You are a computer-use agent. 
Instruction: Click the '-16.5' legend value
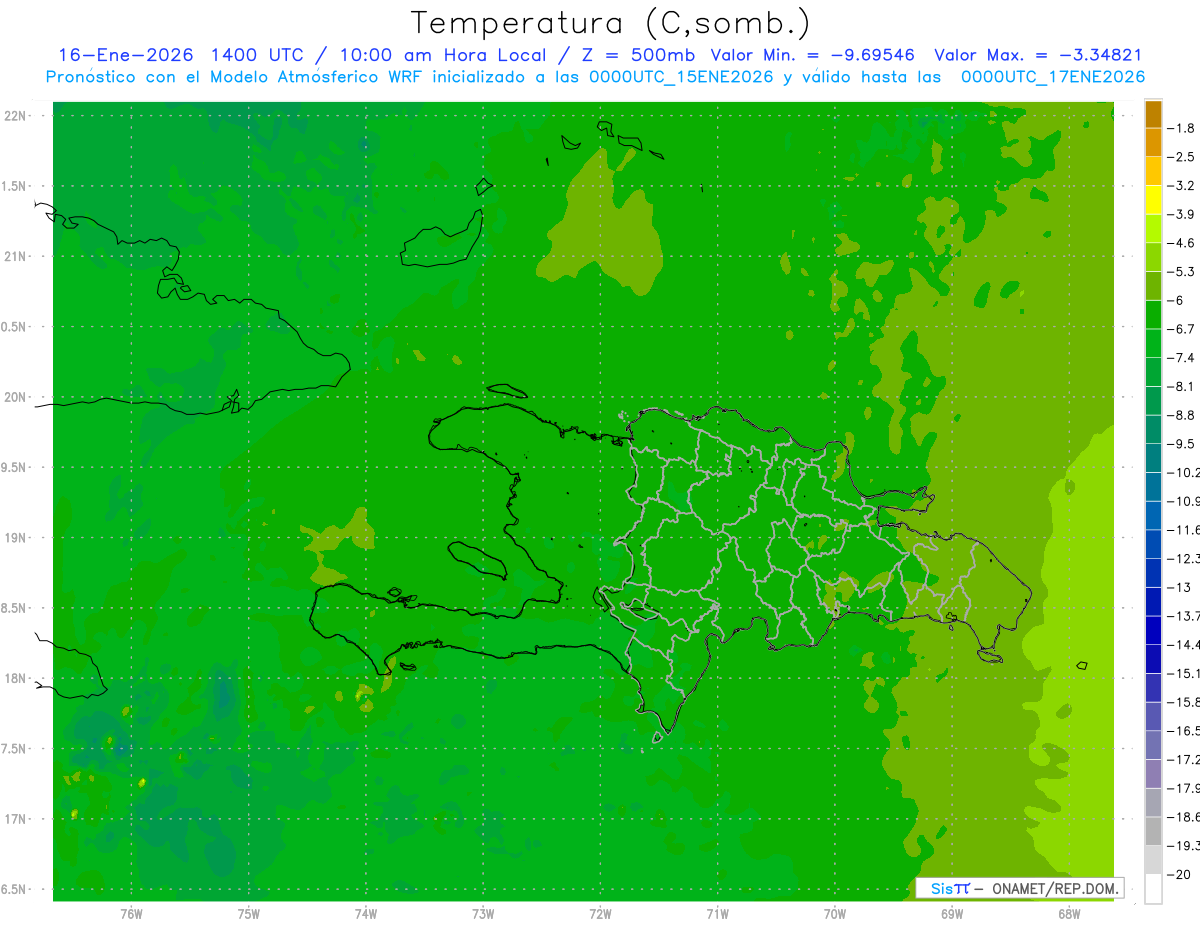[1183, 731]
